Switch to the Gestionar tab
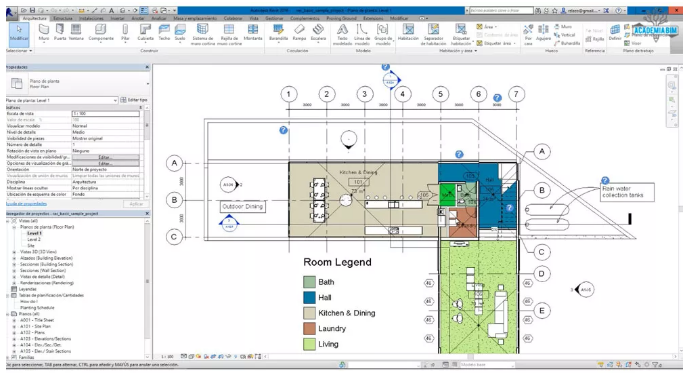The height and width of the screenshot is (373, 692). tap(274, 19)
